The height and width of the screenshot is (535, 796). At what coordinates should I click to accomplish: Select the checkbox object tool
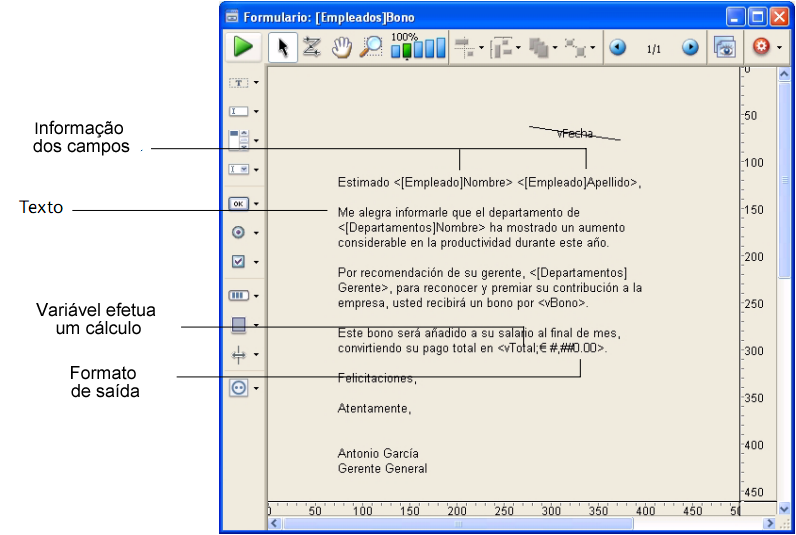[x=238, y=261]
